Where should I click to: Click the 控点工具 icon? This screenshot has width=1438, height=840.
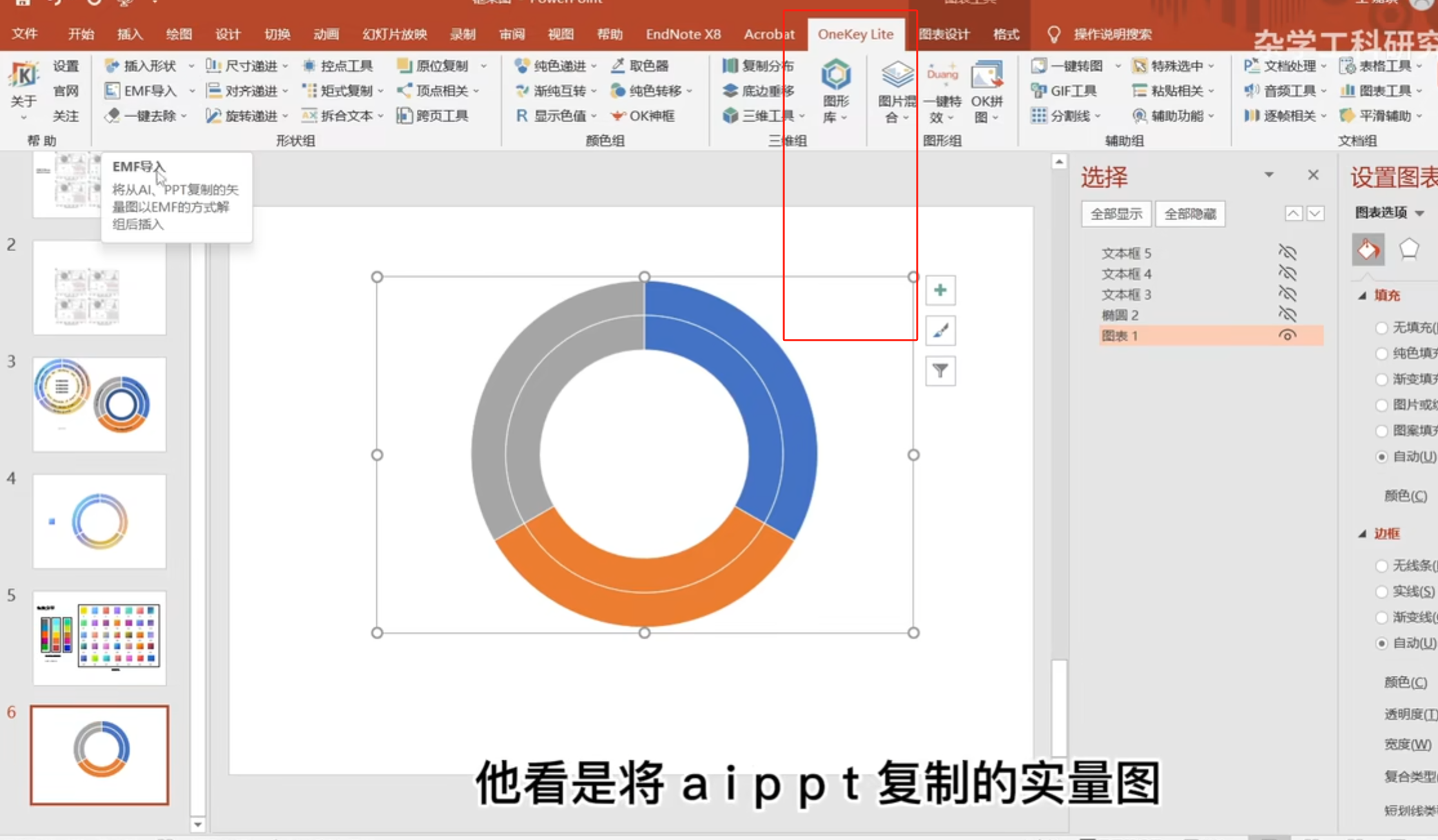coord(309,66)
